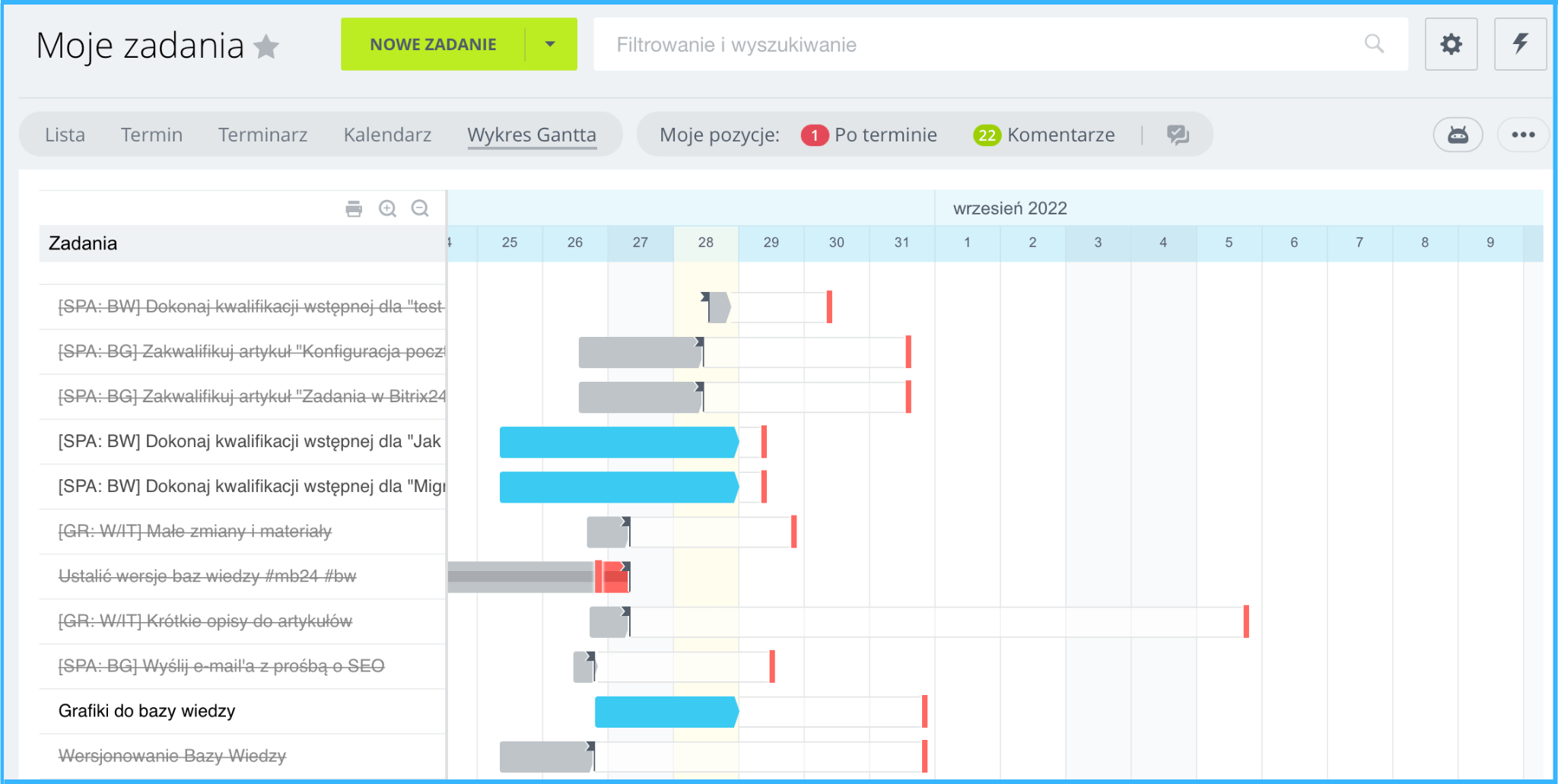The width and height of the screenshot is (1558, 784).
Task: Open the settings gear menu
Action: (1451, 44)
